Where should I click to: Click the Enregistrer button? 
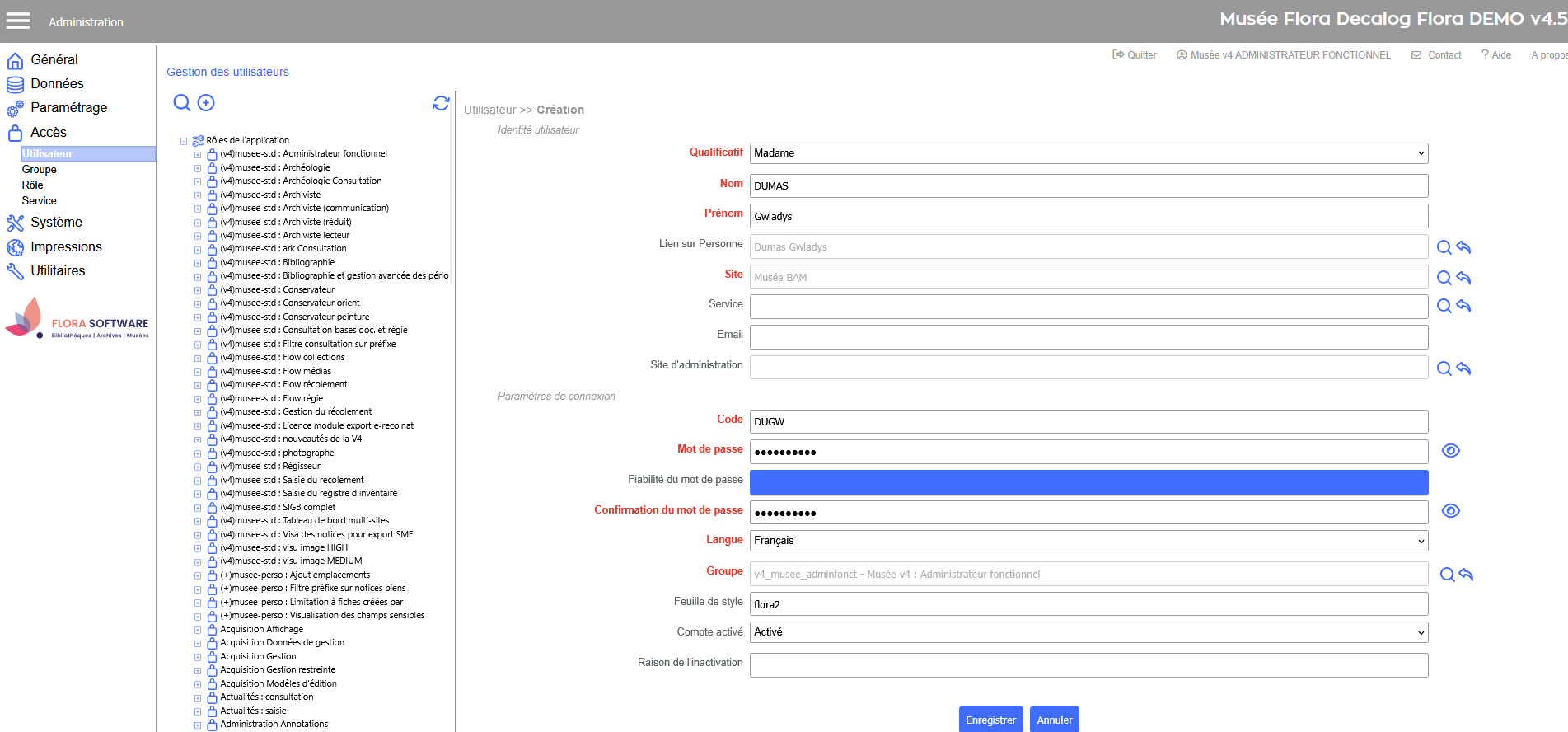(x=990, y=720)
